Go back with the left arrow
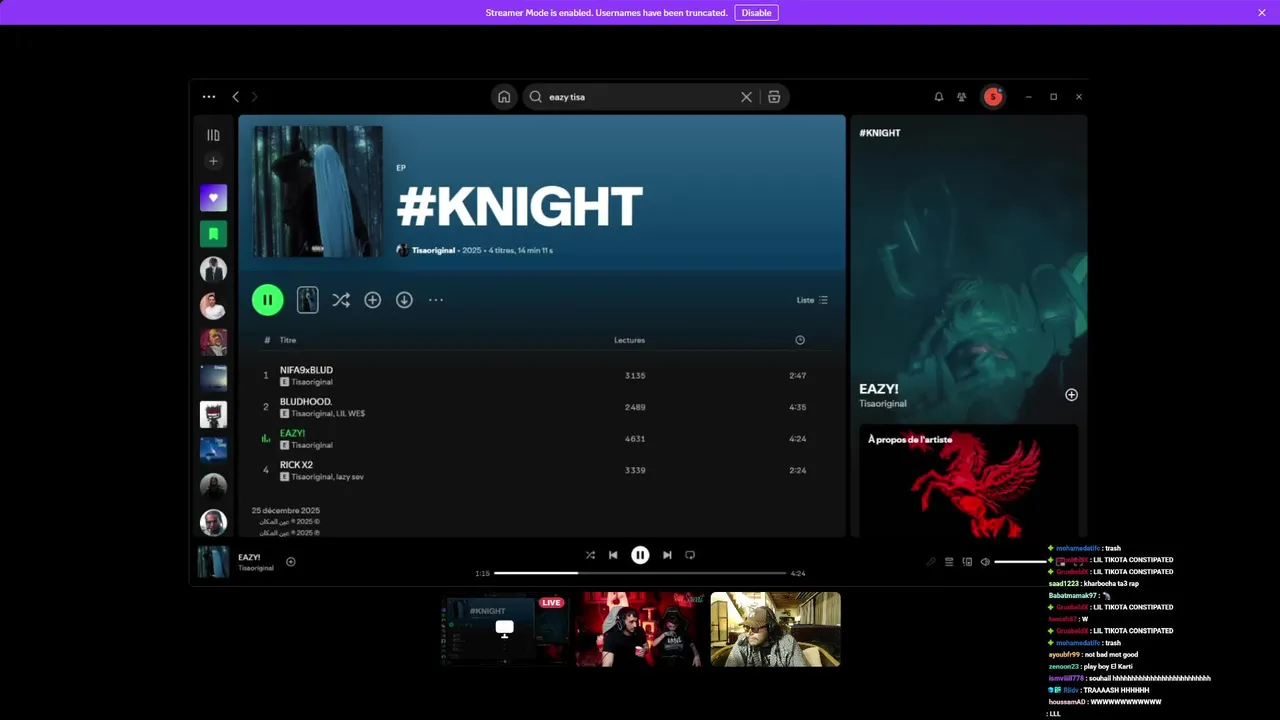 click(235, 97)
